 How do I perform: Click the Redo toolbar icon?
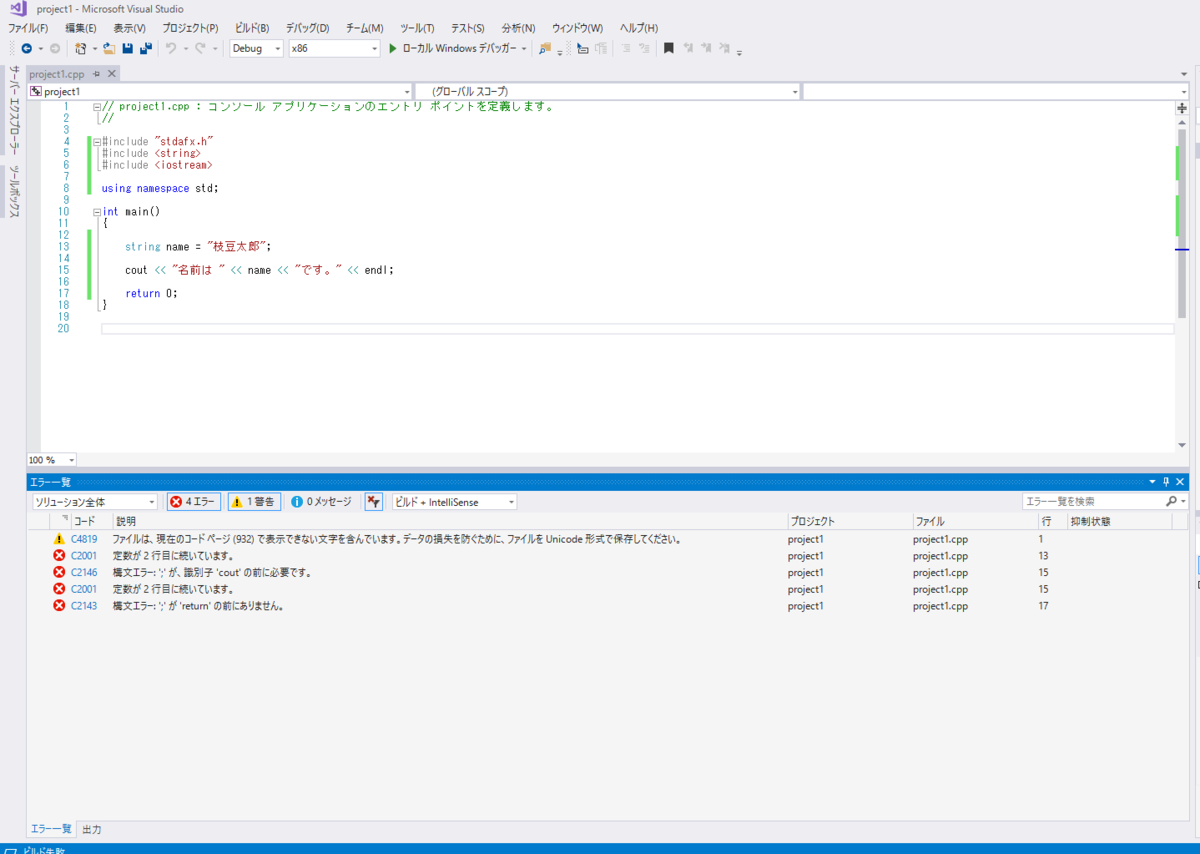[x=200, y=48]
